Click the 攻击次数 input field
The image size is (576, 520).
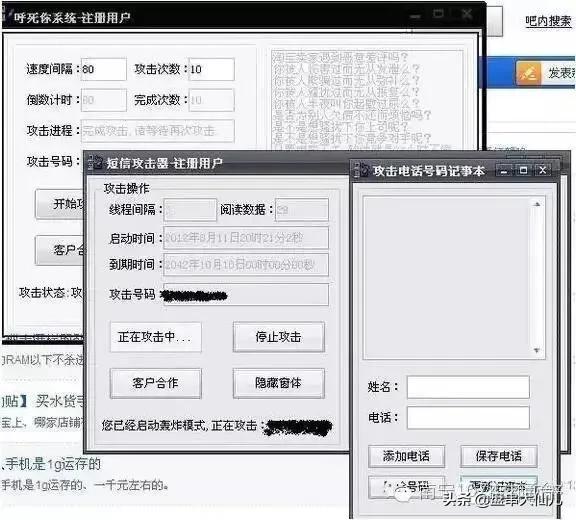coord(211,69)
